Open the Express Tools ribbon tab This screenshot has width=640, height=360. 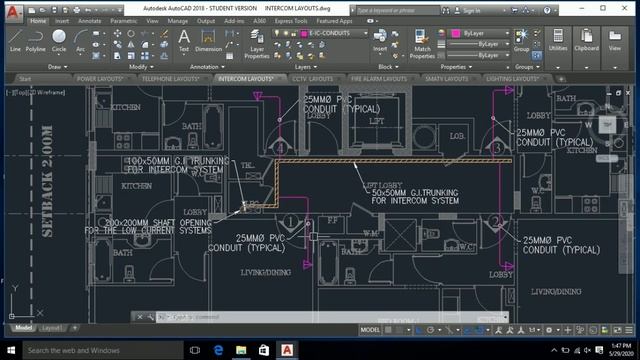click(x=291, y=21)
